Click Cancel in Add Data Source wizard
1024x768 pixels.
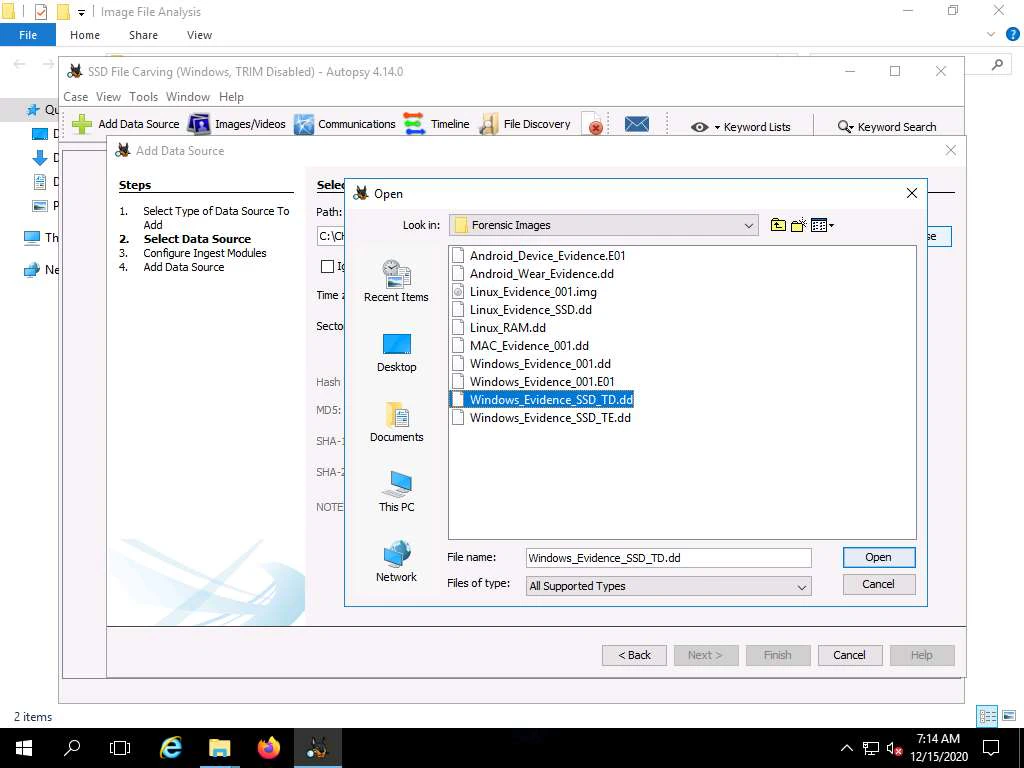[850, 655]
